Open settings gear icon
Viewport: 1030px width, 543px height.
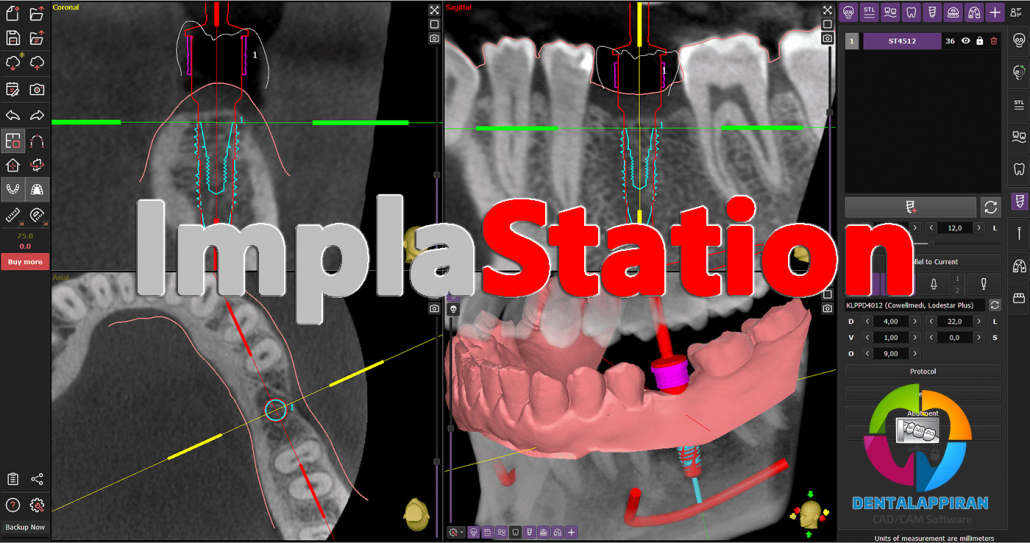(37, 505)
